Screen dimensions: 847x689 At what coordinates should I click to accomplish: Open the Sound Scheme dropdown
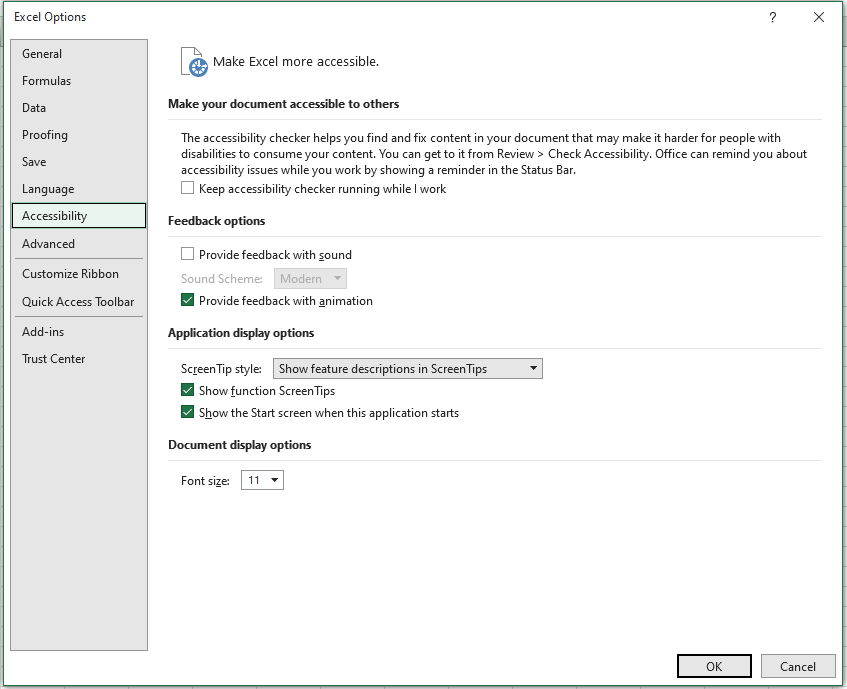pyautogui.click(x=310, y=279)
